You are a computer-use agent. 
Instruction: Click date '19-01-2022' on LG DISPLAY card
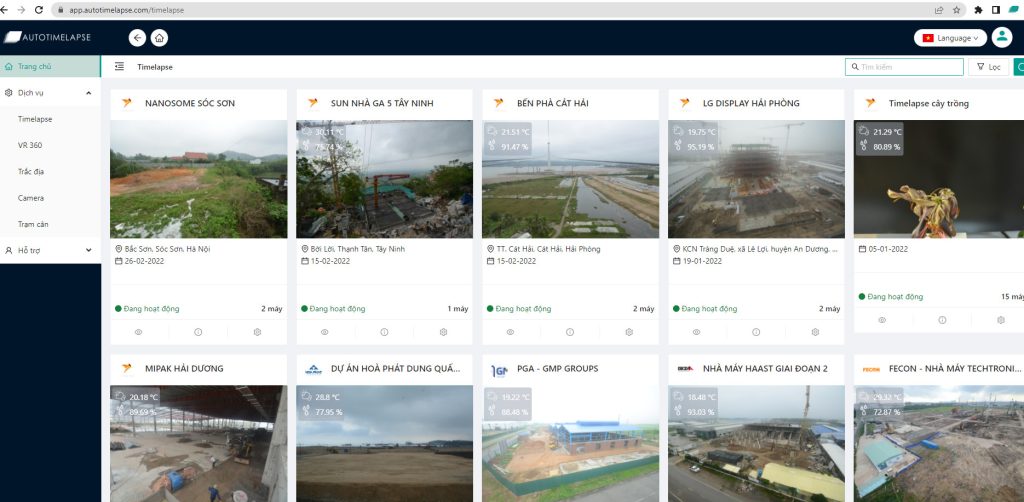[x=702, y=261]
